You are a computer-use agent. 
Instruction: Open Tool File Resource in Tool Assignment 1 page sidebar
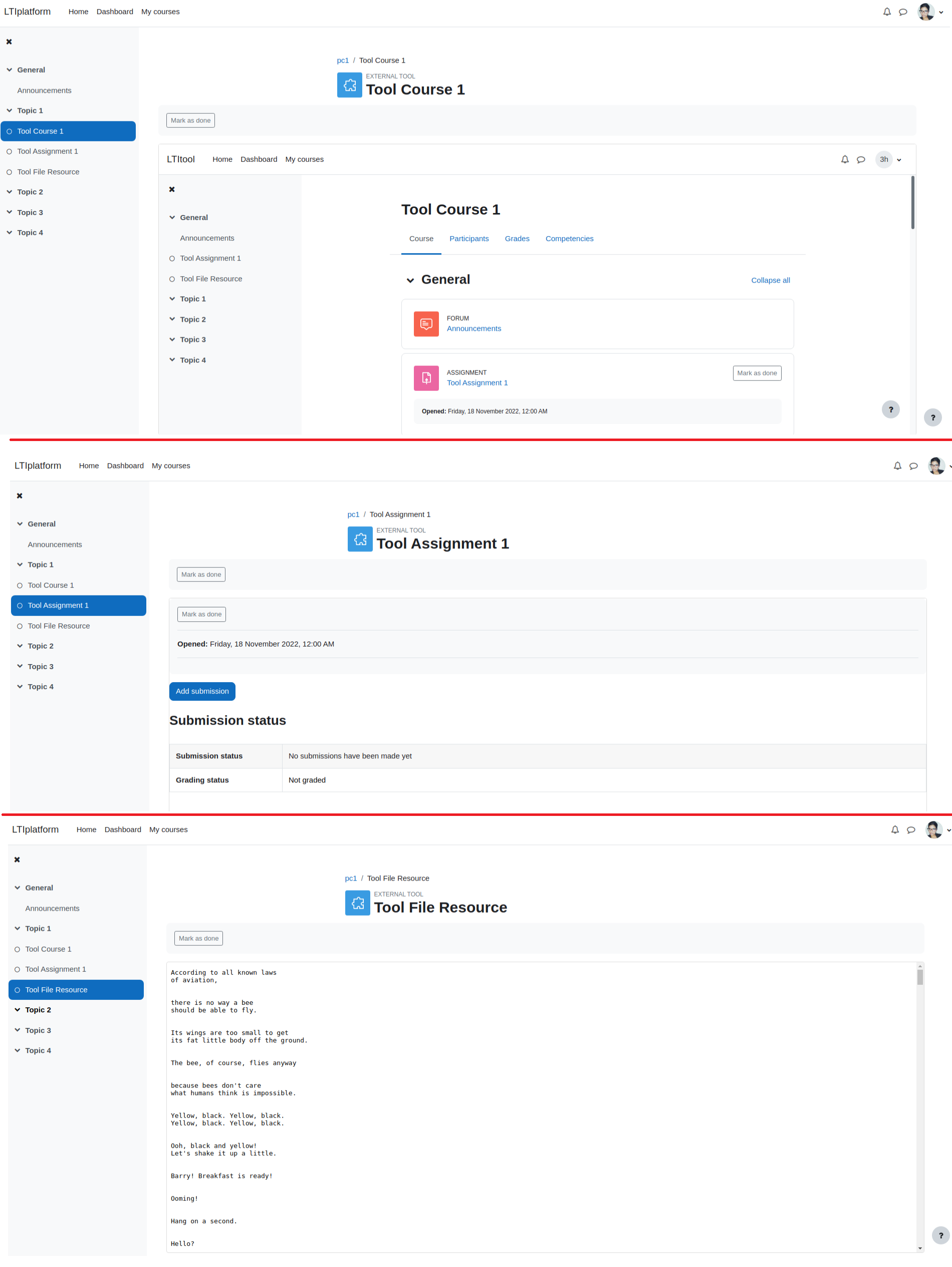point(59,626)
